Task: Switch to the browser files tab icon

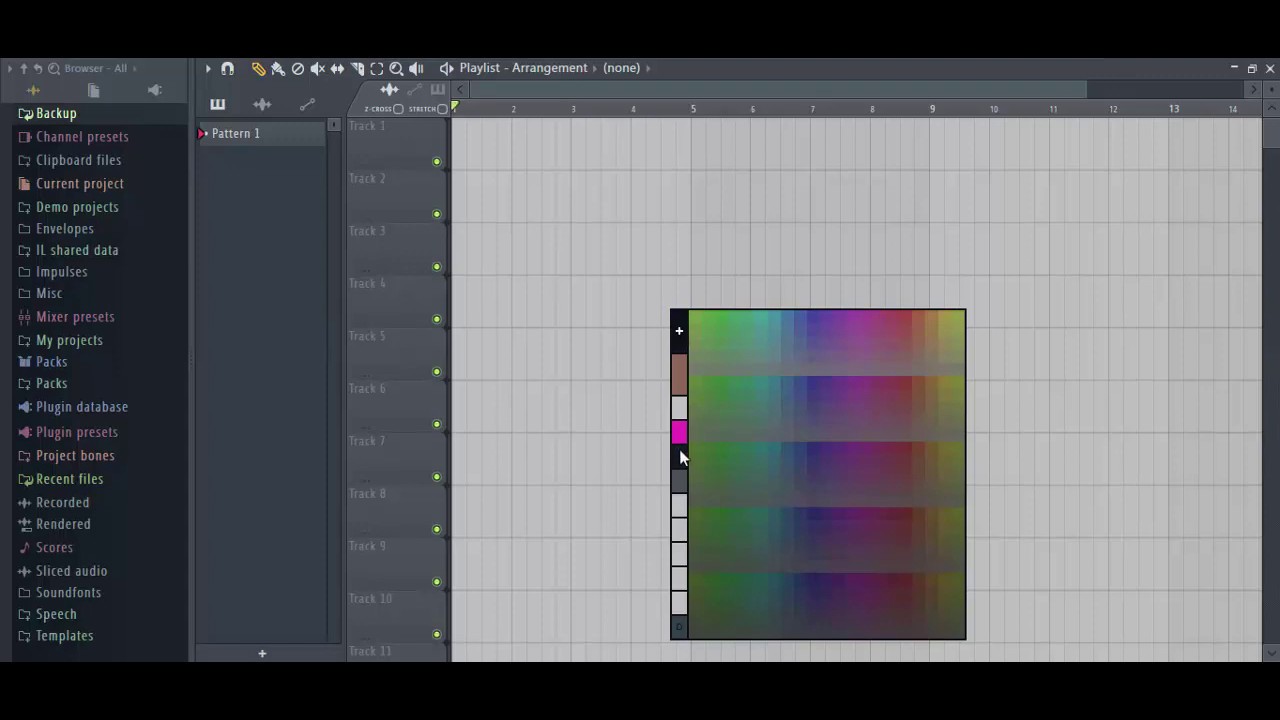Action: [94, 91]
